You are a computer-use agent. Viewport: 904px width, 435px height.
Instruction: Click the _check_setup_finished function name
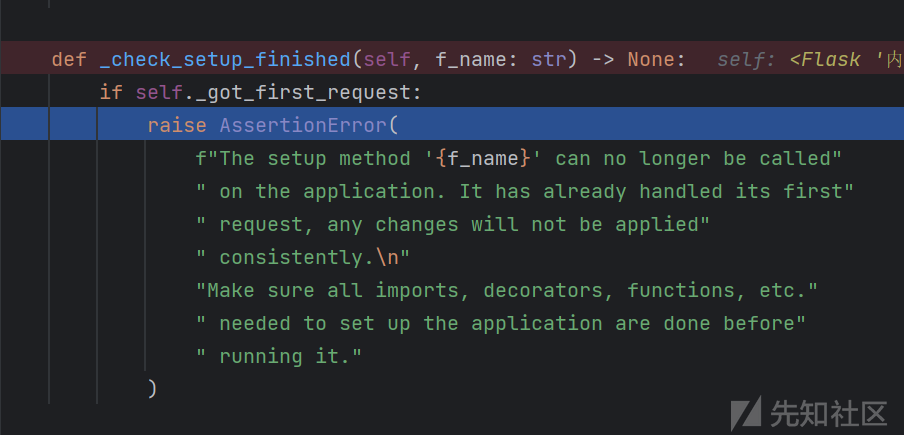coord(225,59)
